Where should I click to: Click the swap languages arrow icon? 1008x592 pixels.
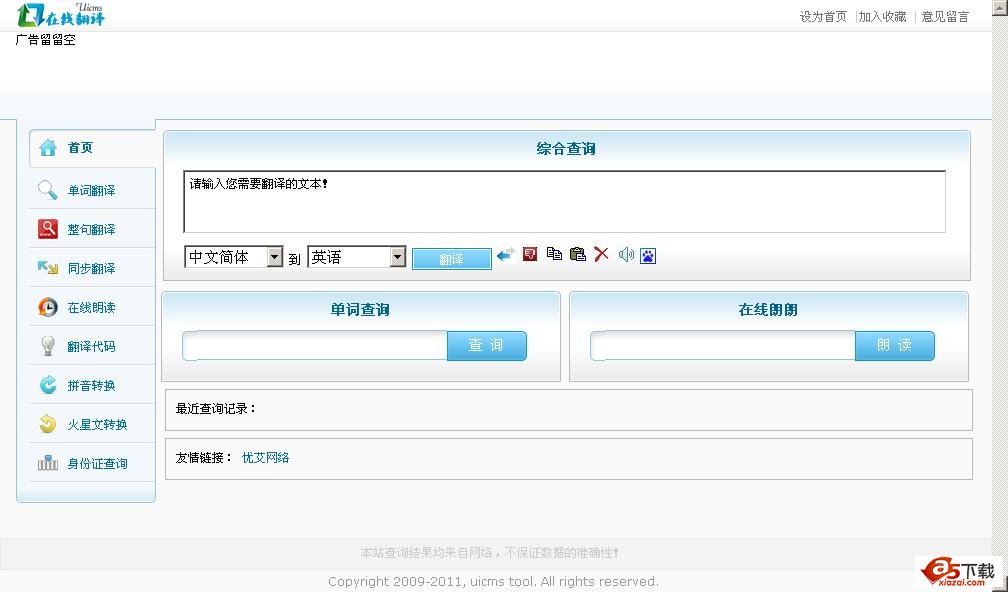coord(506,255)
